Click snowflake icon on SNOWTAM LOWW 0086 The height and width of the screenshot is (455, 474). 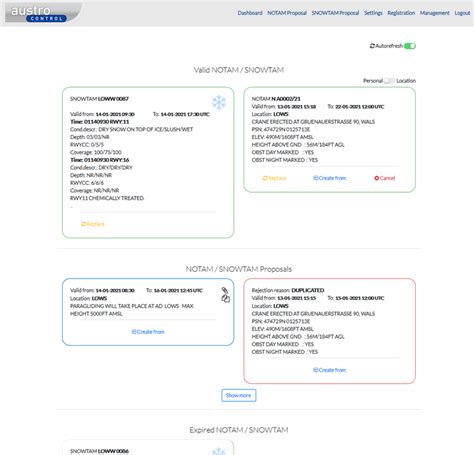[219, 451]
